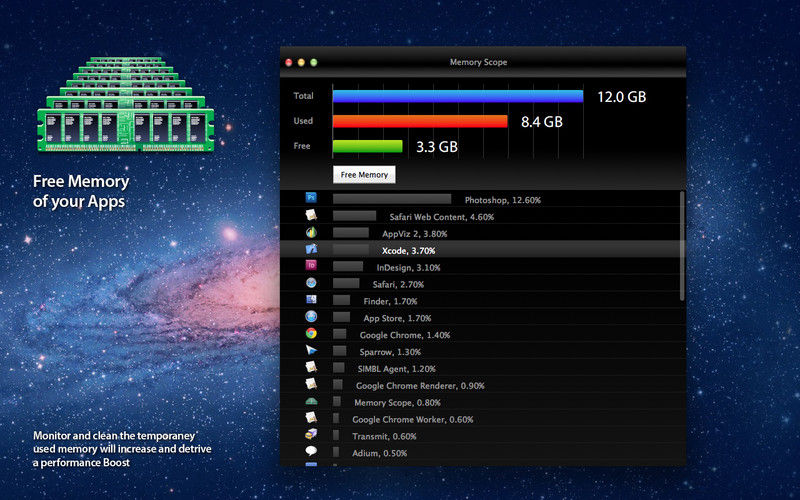This screenshot has height=500, width=800.
Task: Select the Transmit truck icon
Action: (x=311, y=435)
